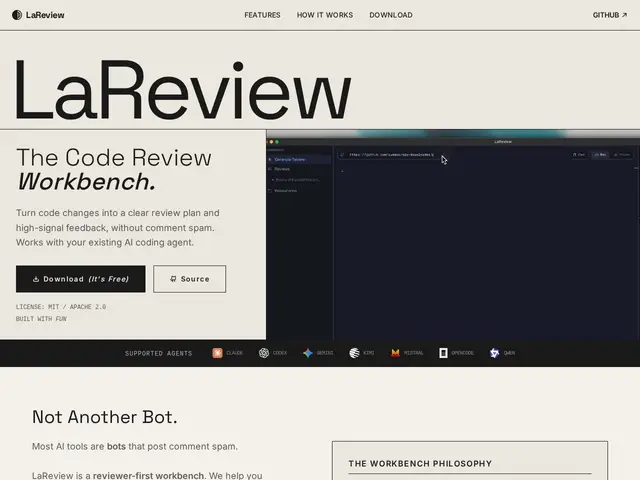Open the Source button
The image size is (640, 480).
point(189,279)
